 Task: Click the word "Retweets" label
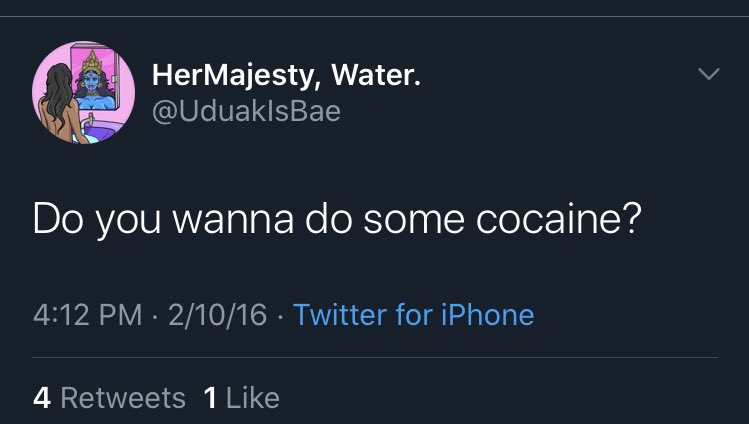123,397
